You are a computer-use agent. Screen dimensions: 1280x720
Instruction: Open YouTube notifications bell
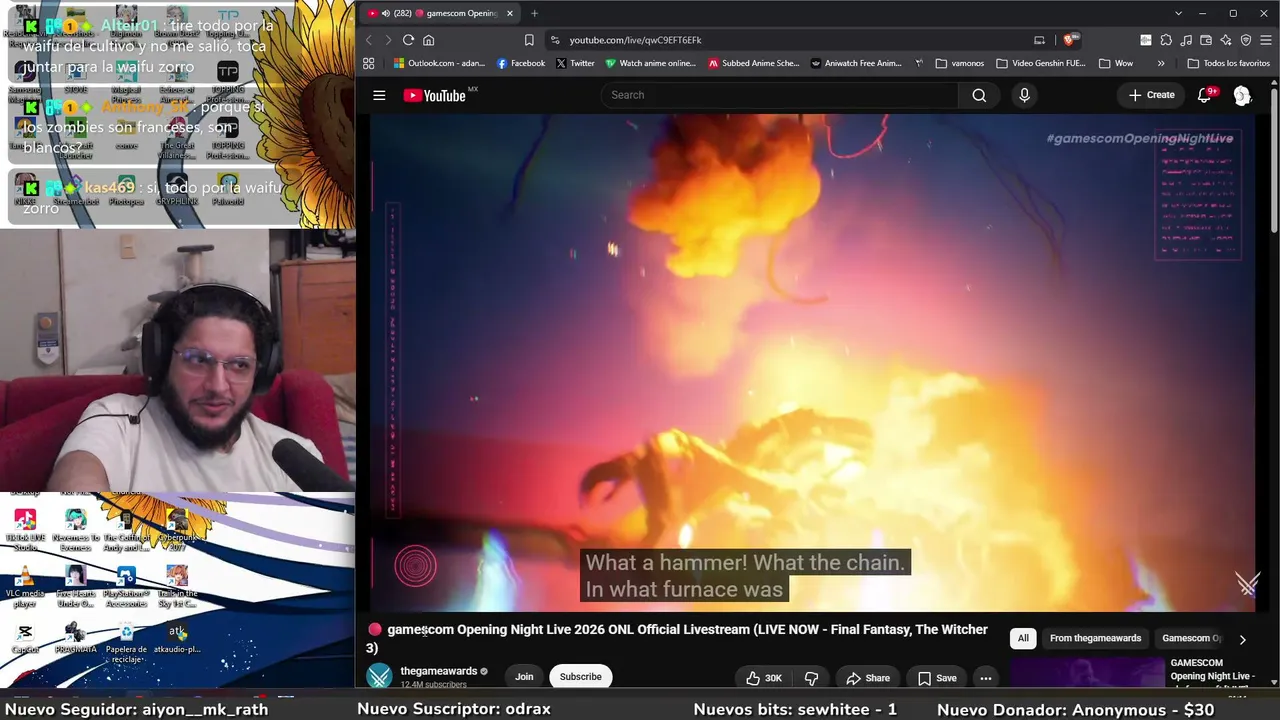pyautogui.click(x=1204, y=95)
